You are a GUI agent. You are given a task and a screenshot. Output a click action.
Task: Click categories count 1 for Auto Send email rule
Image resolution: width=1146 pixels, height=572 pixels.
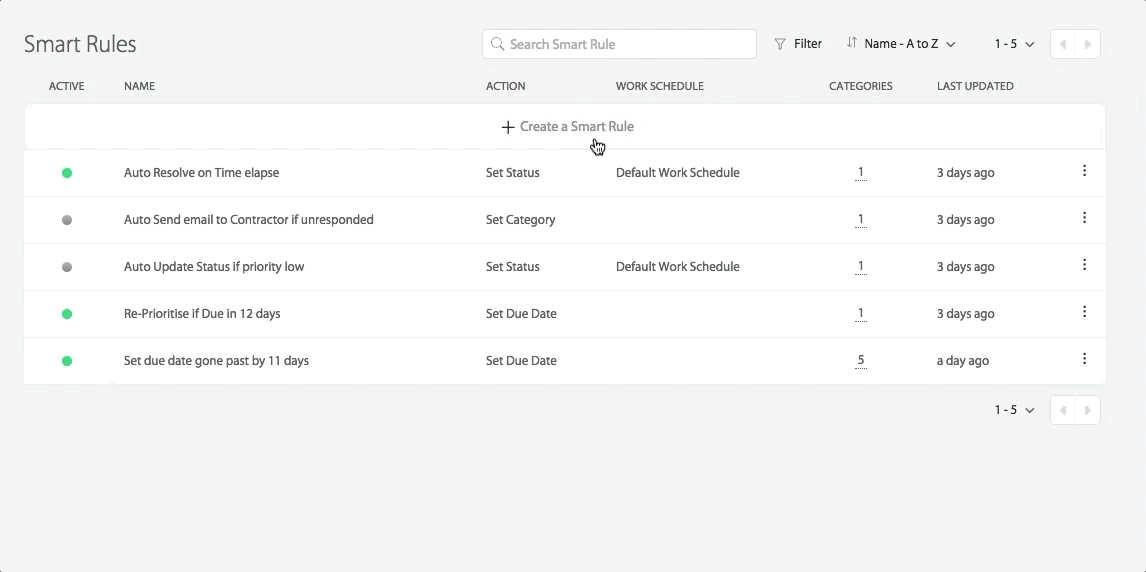coord(861,219)
